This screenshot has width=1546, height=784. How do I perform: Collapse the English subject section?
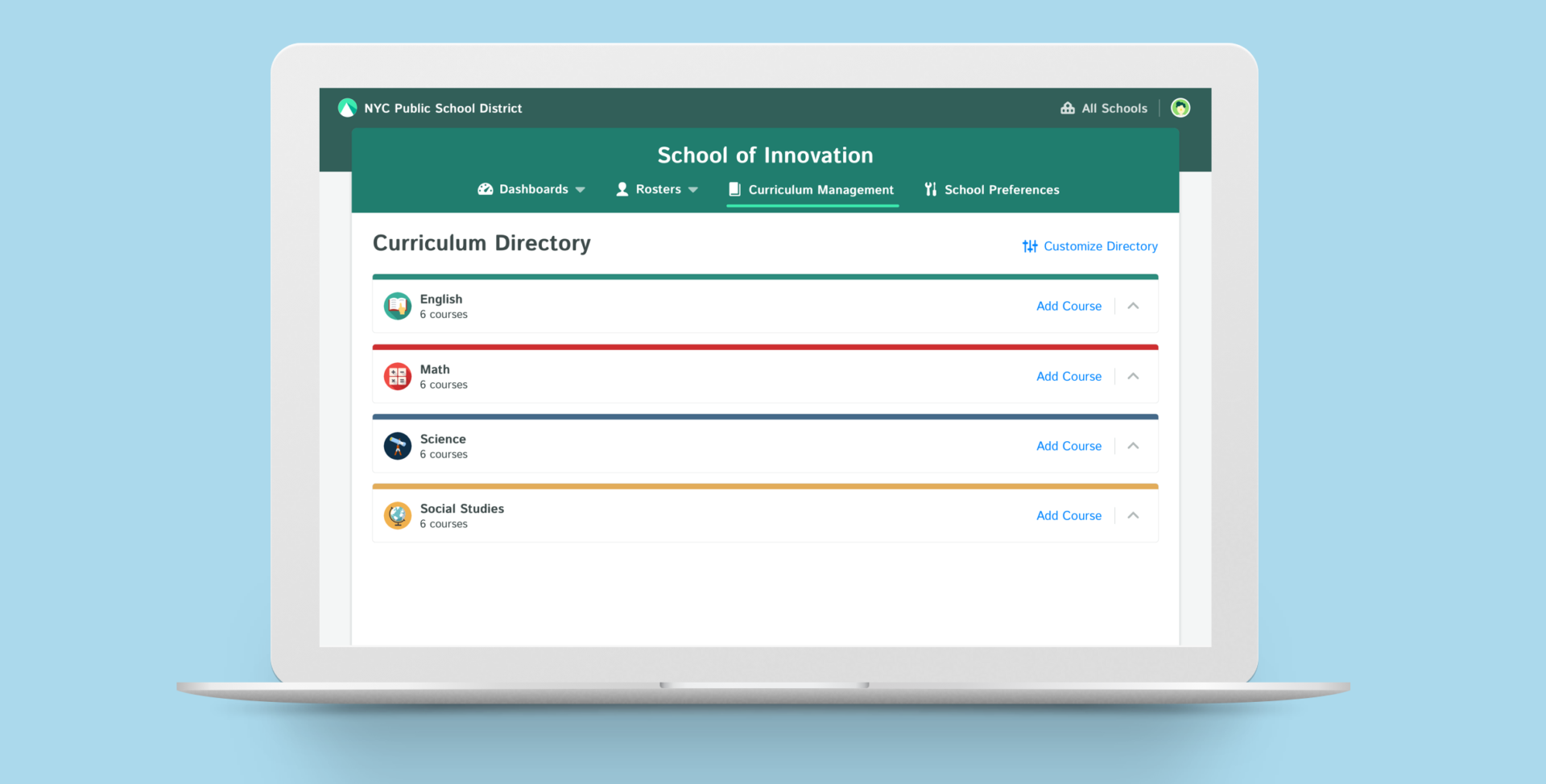pyautogui.click(x=1133, y=306)
